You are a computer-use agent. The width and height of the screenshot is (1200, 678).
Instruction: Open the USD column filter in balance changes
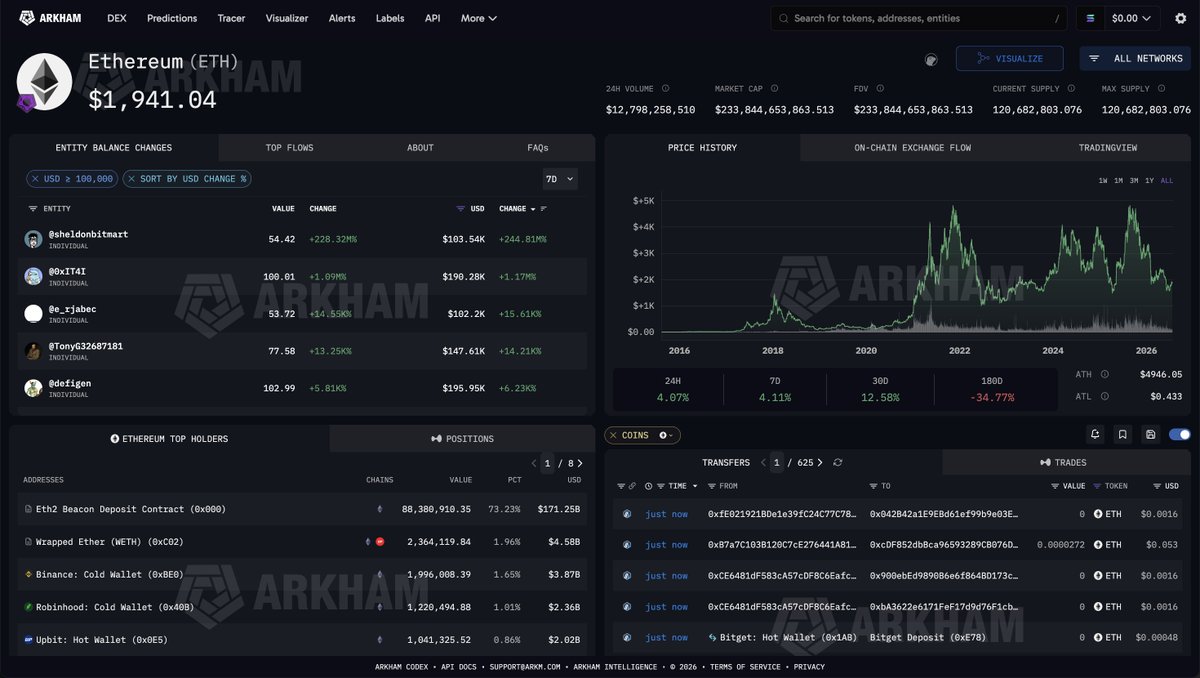[461, 209]
